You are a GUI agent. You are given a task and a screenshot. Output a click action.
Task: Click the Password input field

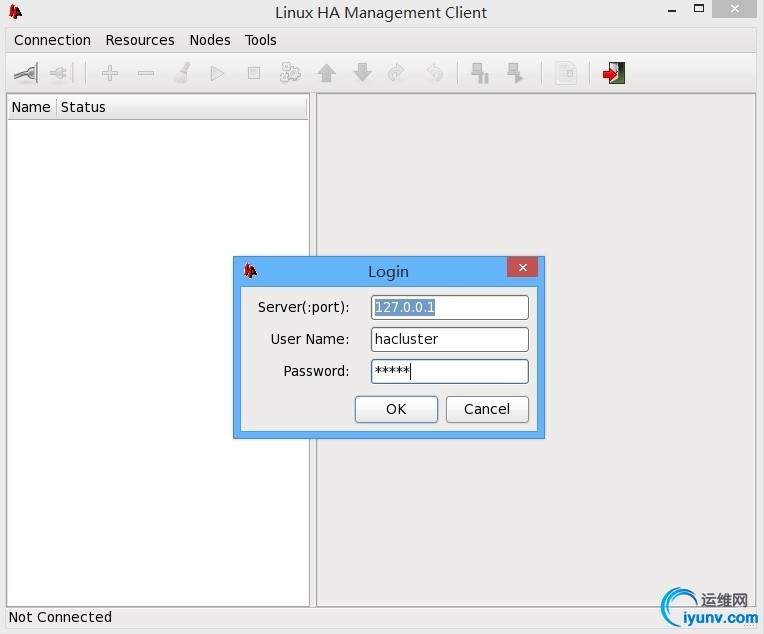[450, 371]
